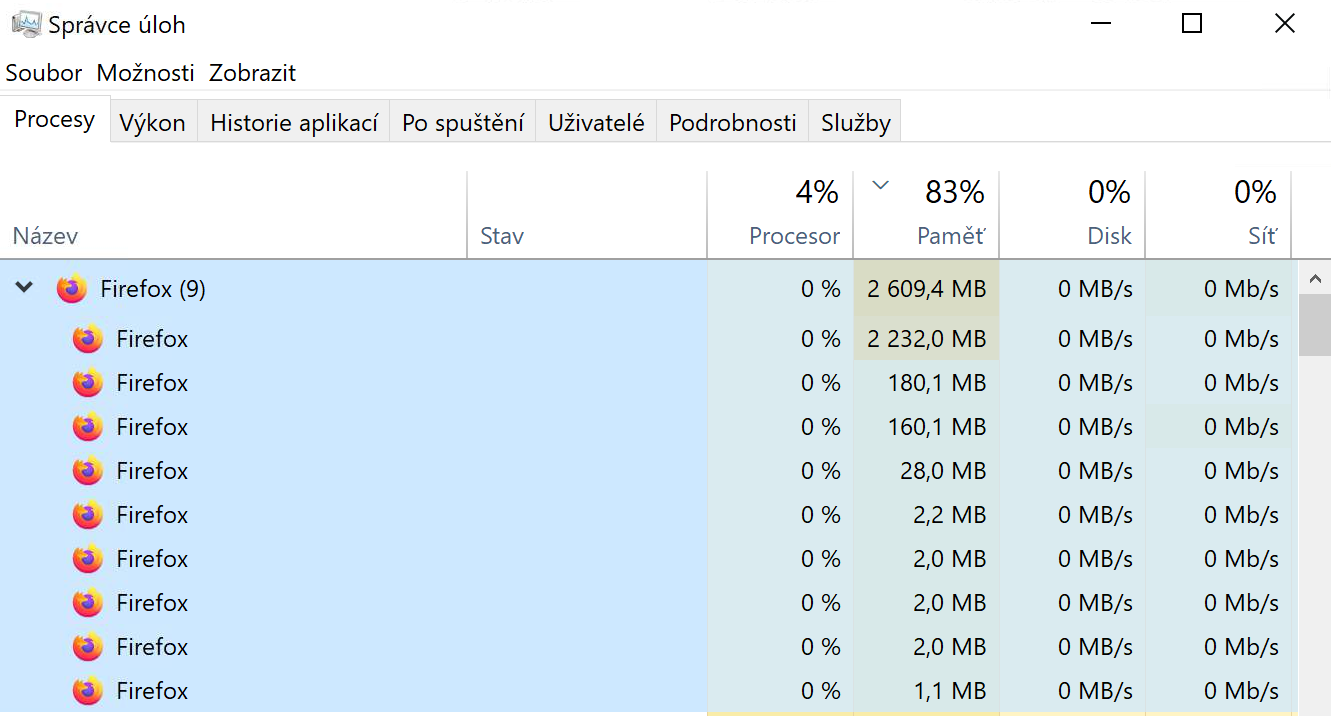The image size is (1331, 716).
Task: Click the Firefox icon on the 1,1 MB row
Action: pos(87,690)
